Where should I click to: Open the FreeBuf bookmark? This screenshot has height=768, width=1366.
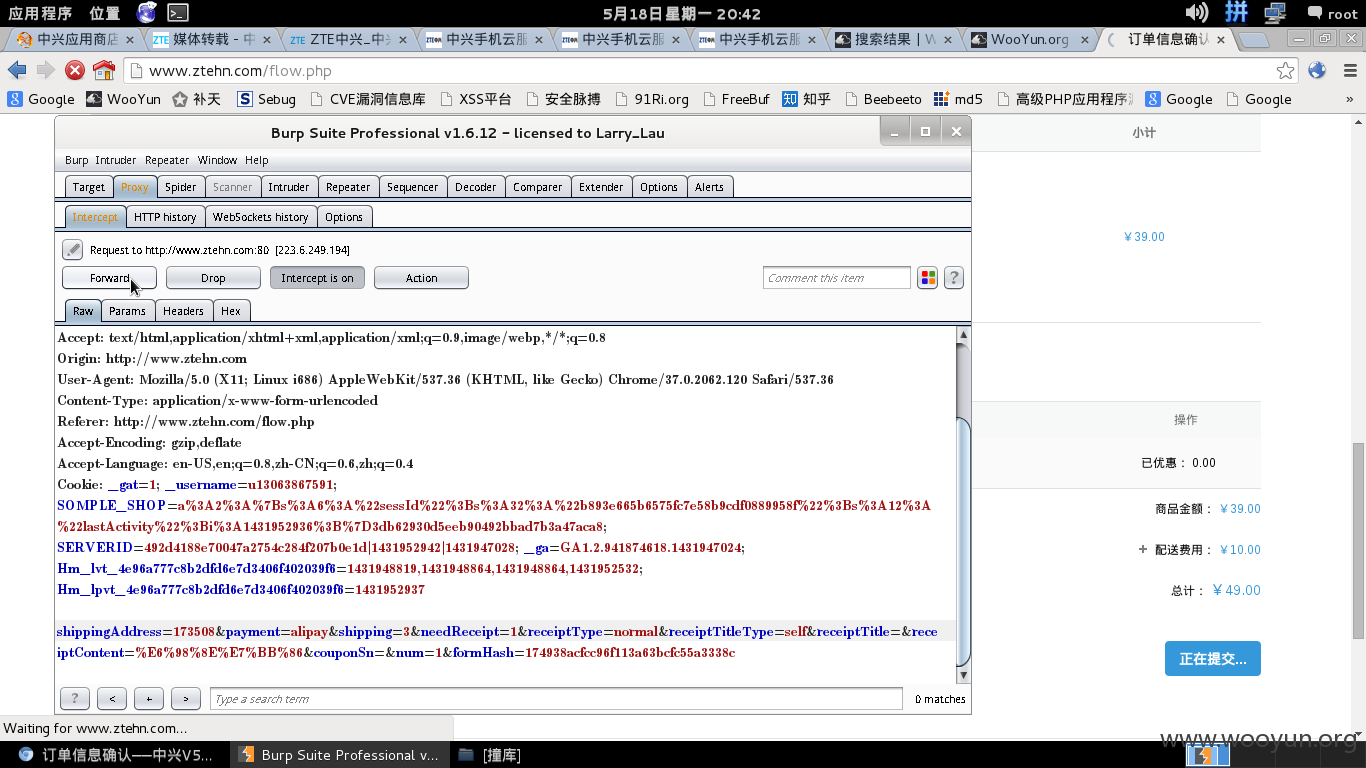736,99
